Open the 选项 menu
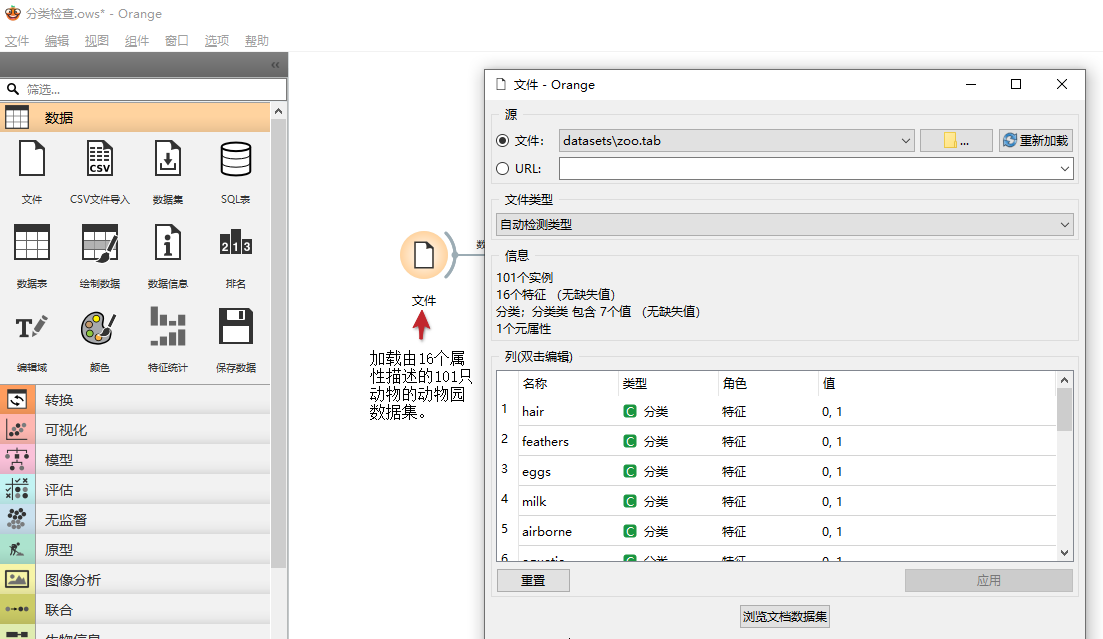 click(217, 41)
